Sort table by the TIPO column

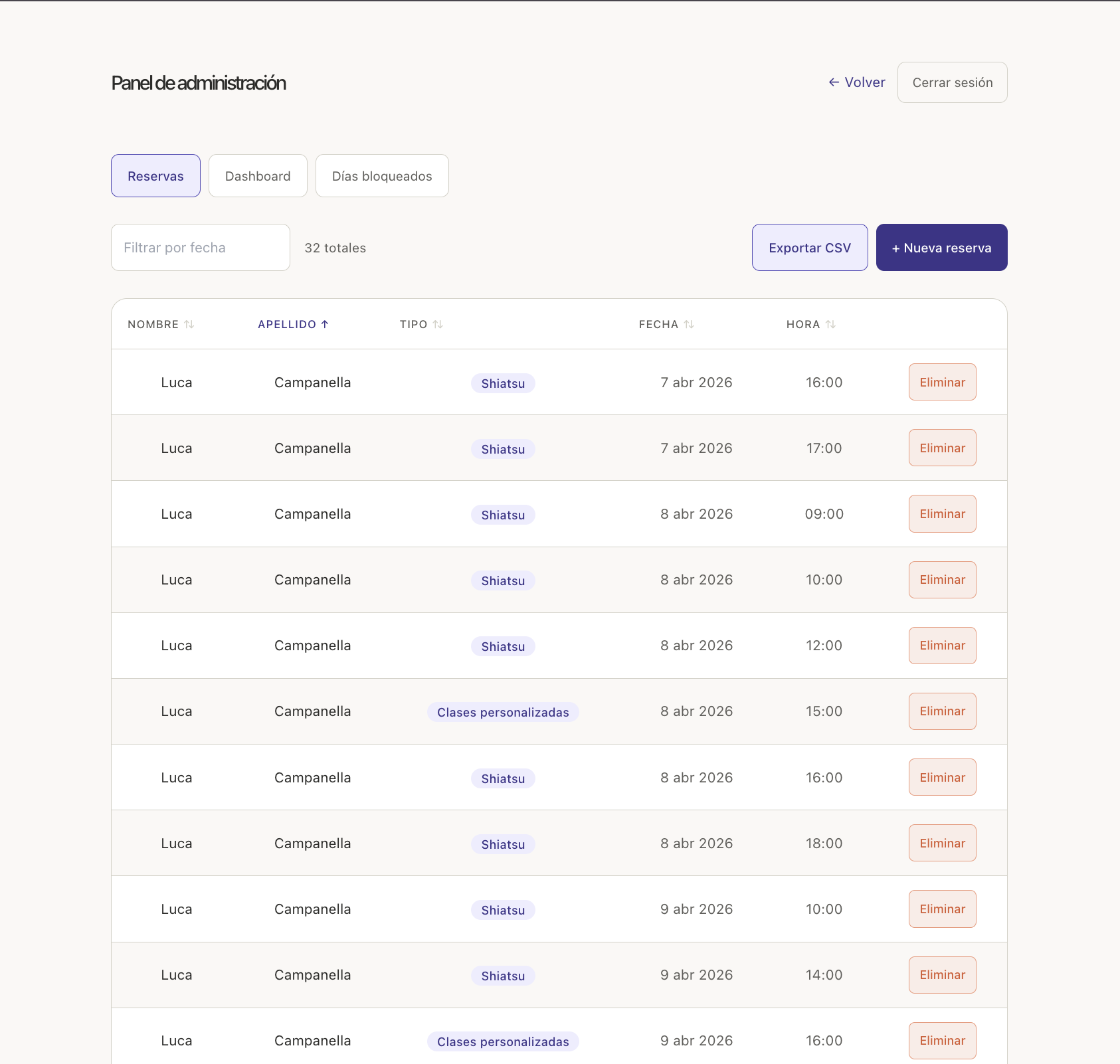coord(421,324)
